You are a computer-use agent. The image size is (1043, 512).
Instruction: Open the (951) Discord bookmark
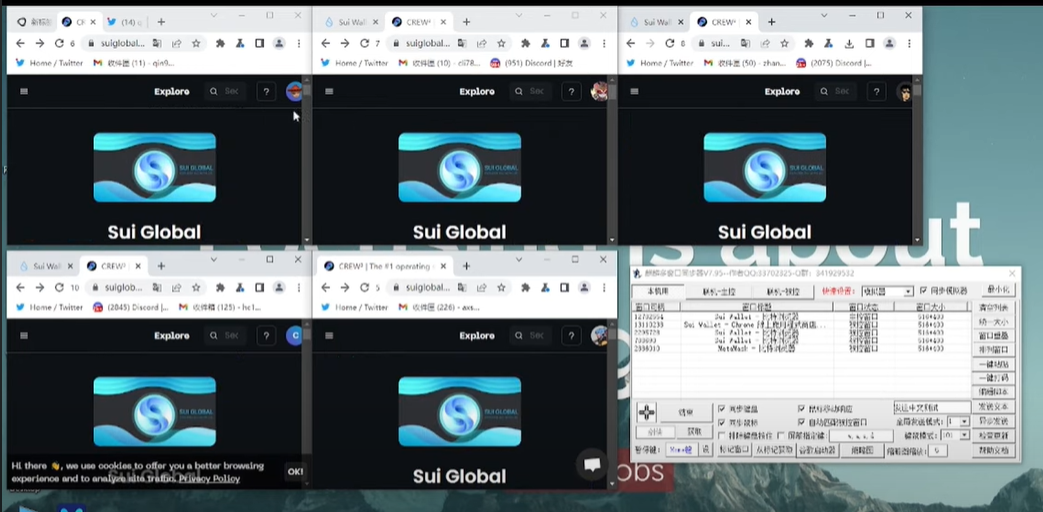point(531,63)
